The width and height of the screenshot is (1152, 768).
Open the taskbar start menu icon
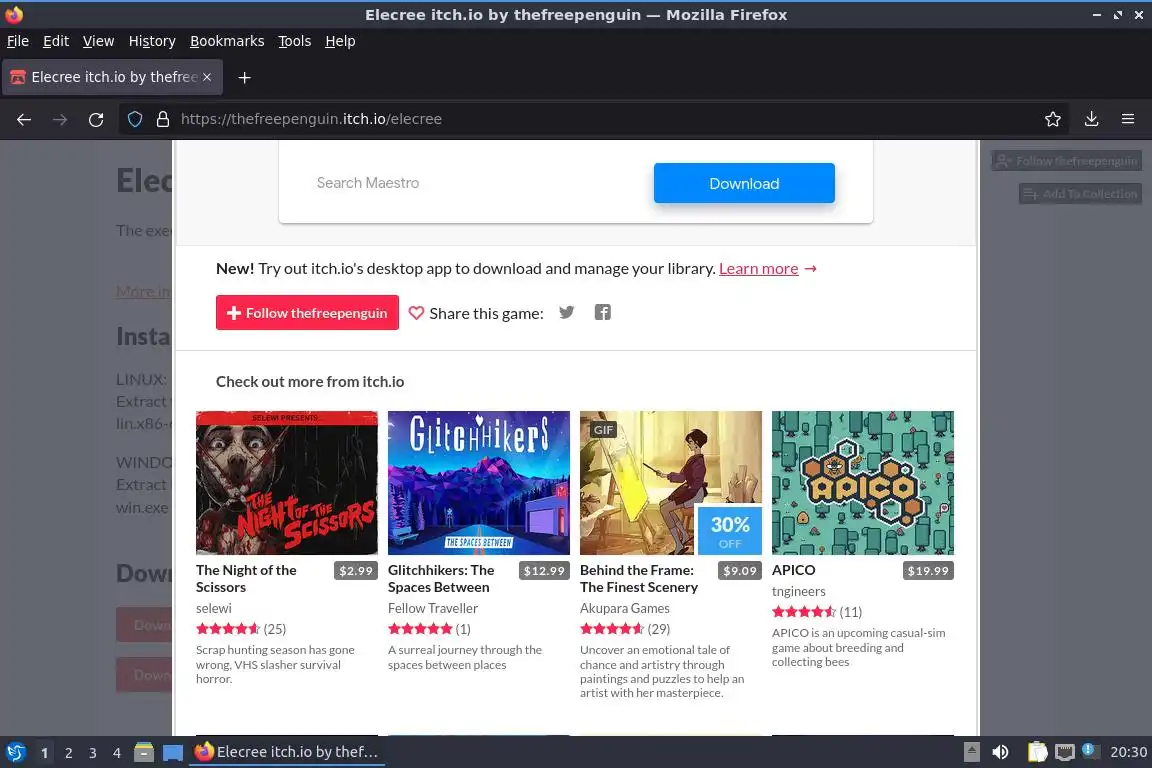[15, 752]
